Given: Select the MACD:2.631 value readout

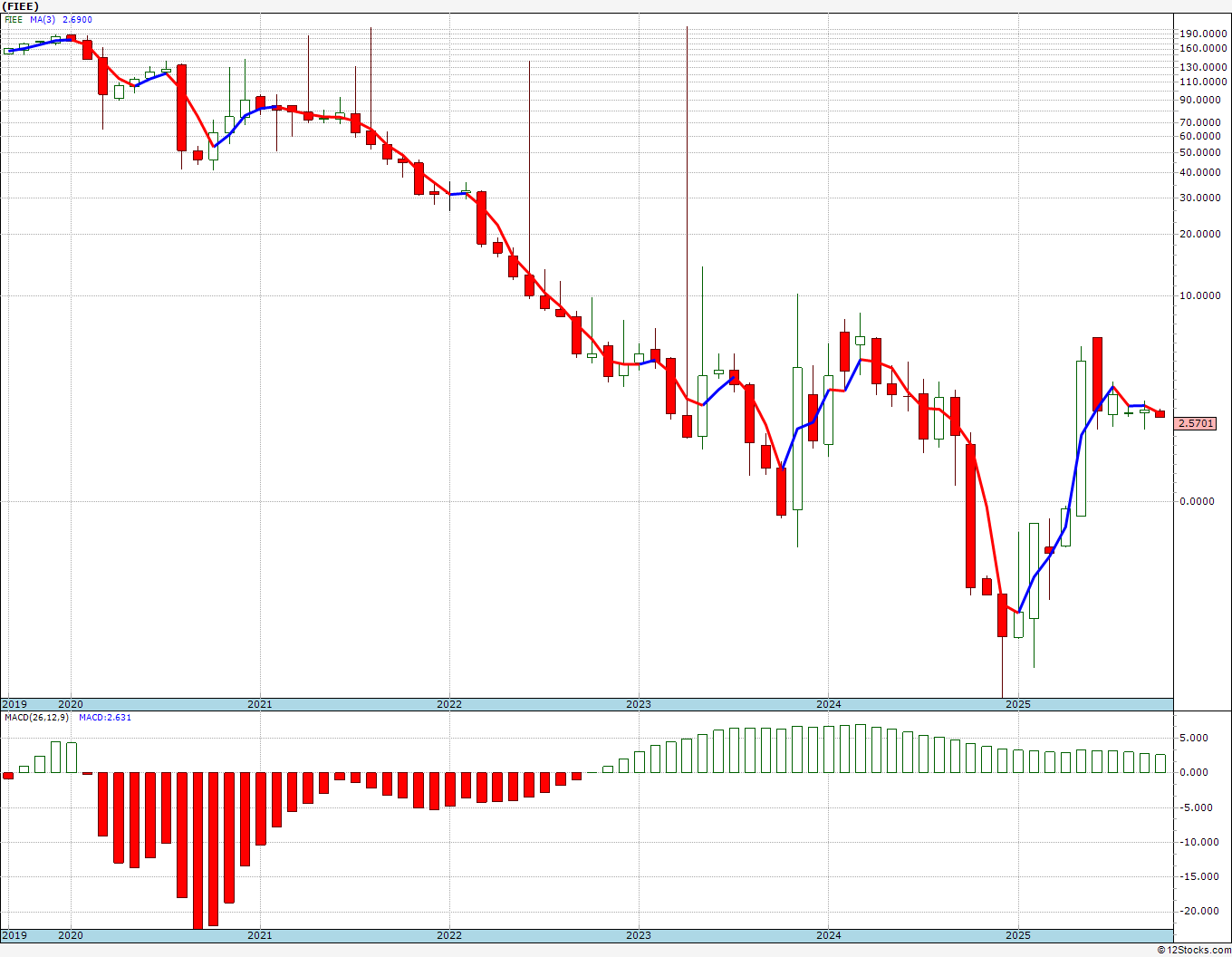Looking at the screenshot, I should pyautogui.click(x=105, y=718).
